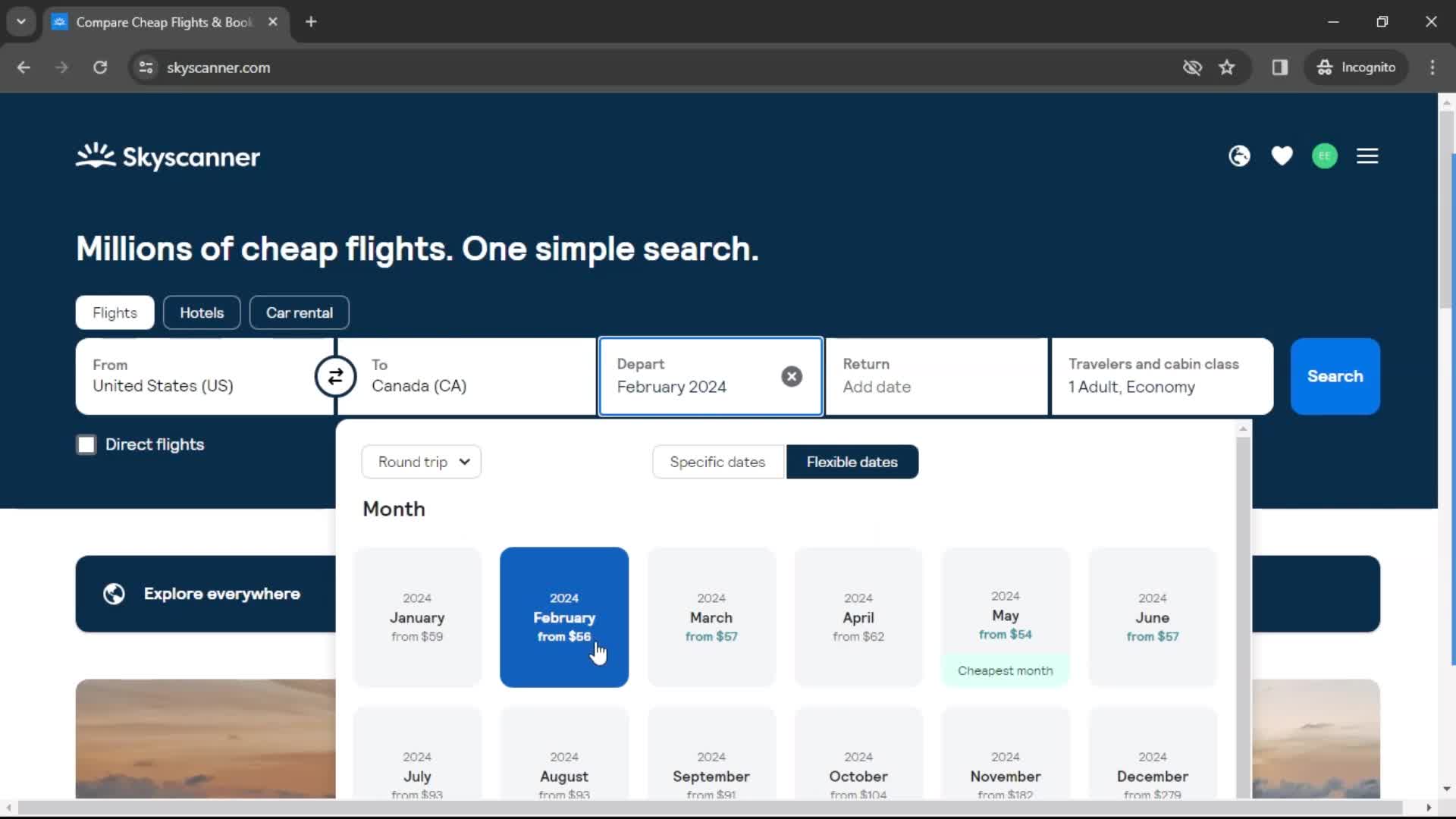Select Flexible dates toggle option
The image size is (1456, 819).
pos(852,461)
